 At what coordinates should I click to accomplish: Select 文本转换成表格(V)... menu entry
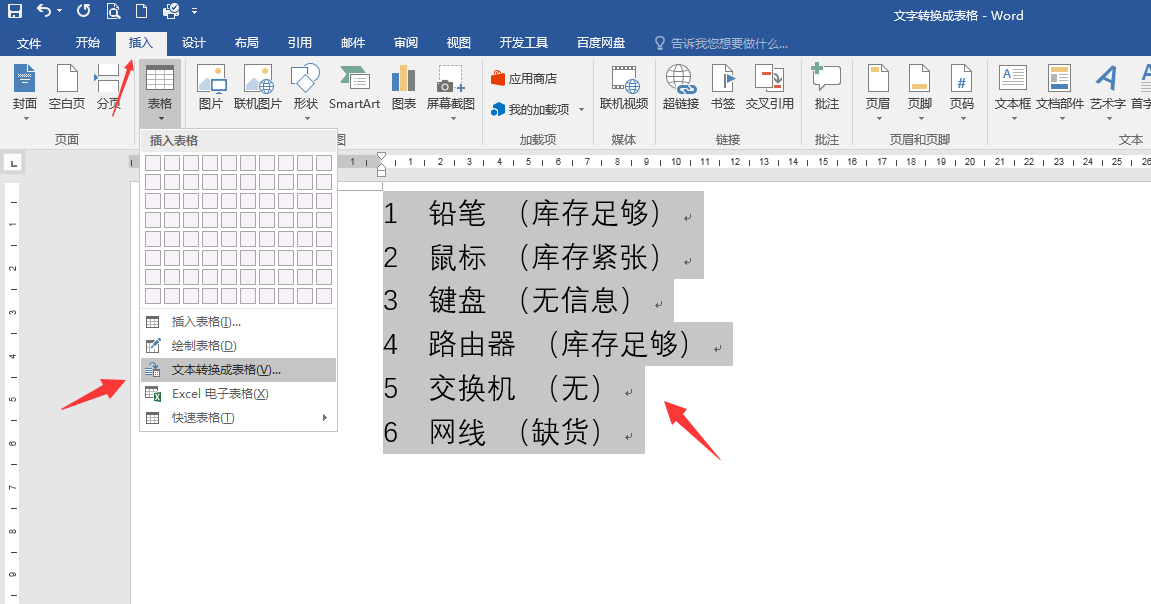(239, 370)
